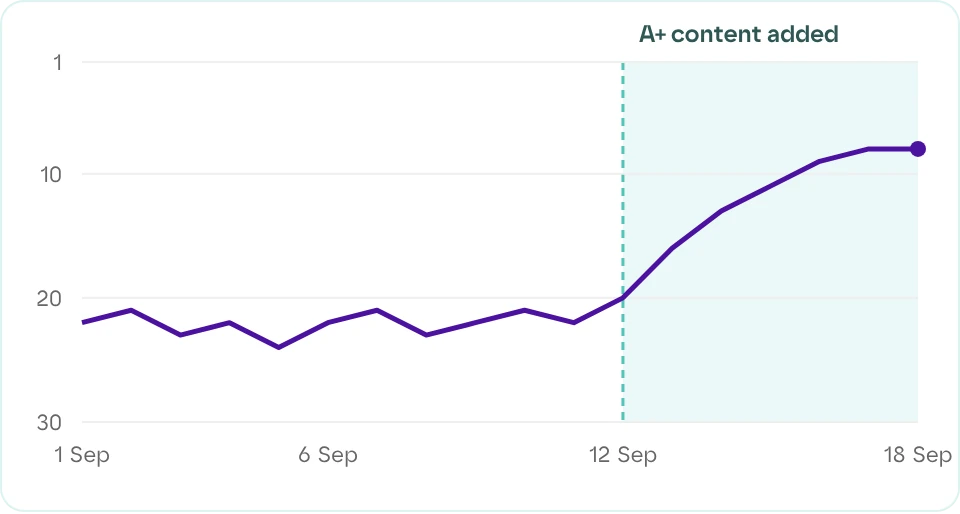The height and width of the screenshot is (514, 960).
Task: Click the purple endpoint dot at 18 Sep
Action: (x=917, y=149)
